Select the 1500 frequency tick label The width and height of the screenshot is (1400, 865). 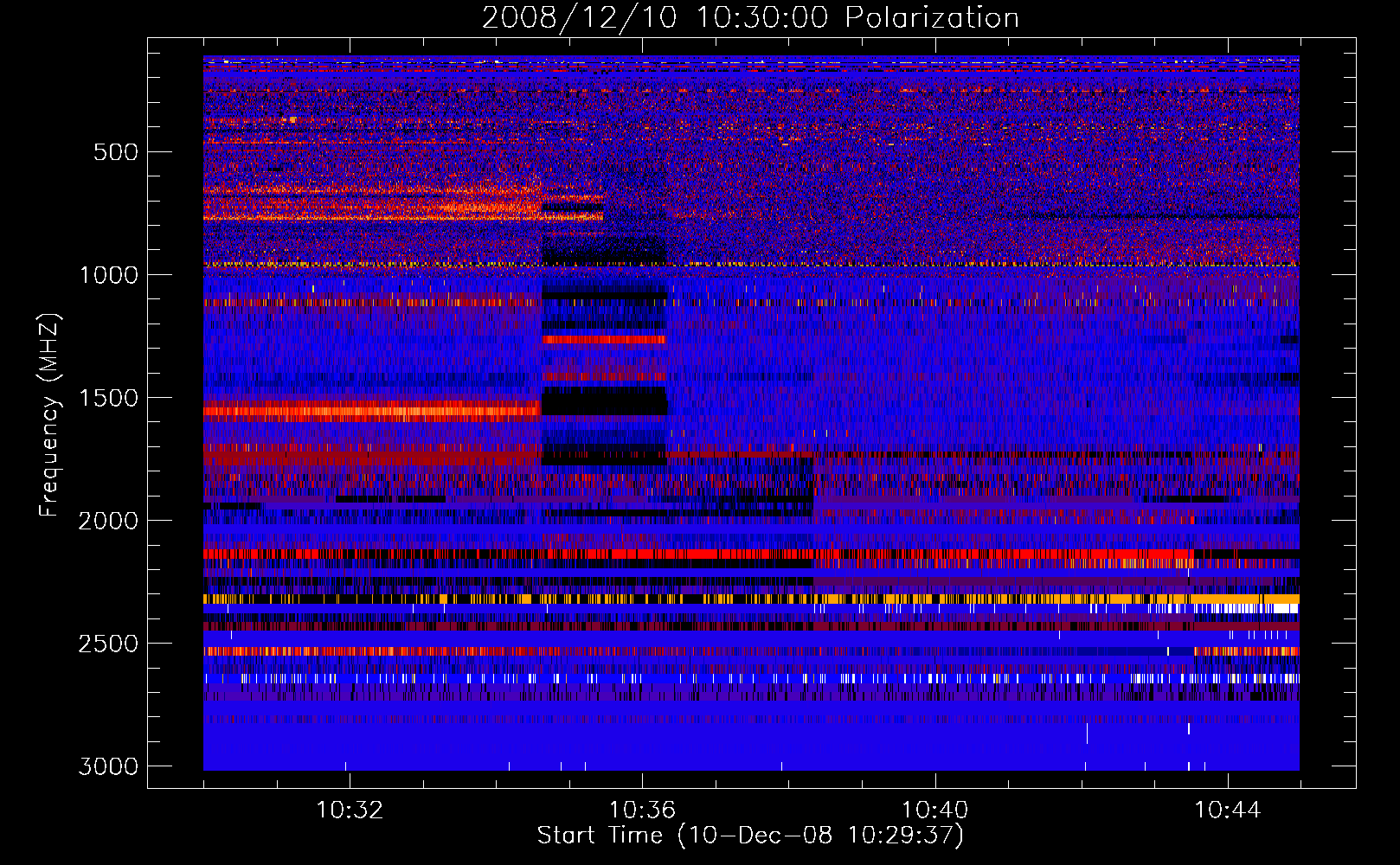108,398
